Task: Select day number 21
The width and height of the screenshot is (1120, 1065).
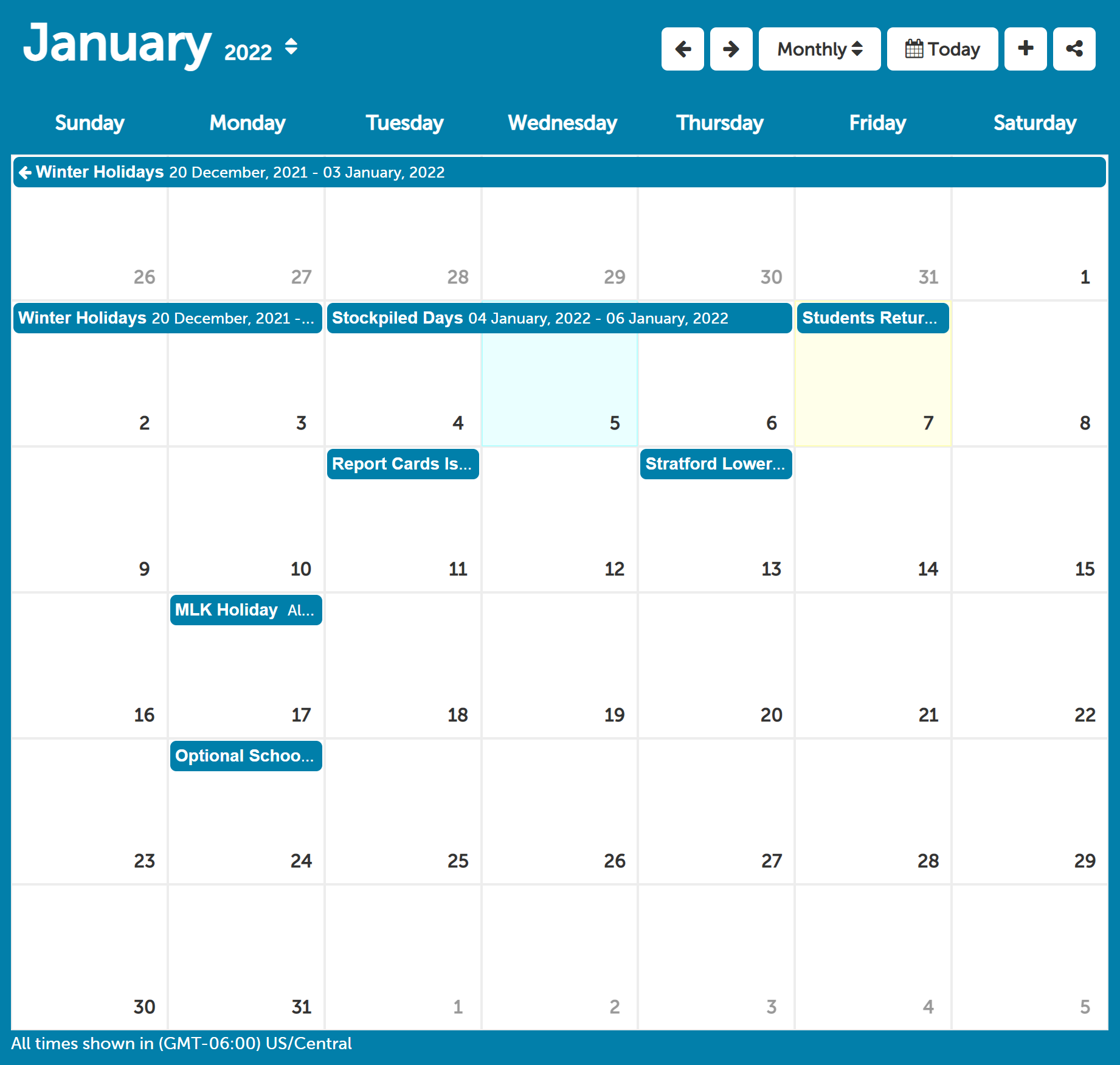Action: 928,715
